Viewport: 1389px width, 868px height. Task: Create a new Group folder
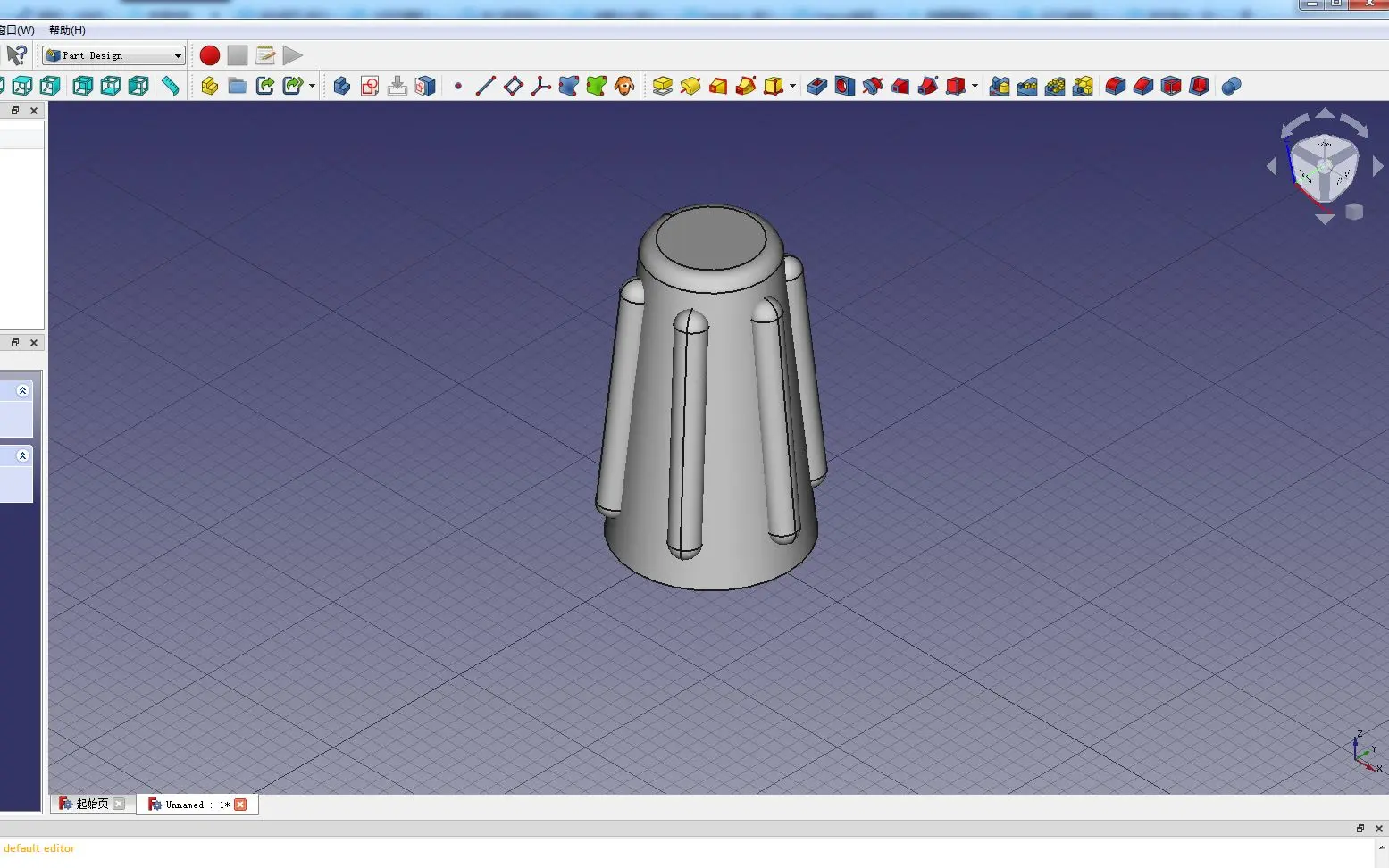tap(238, 86)
